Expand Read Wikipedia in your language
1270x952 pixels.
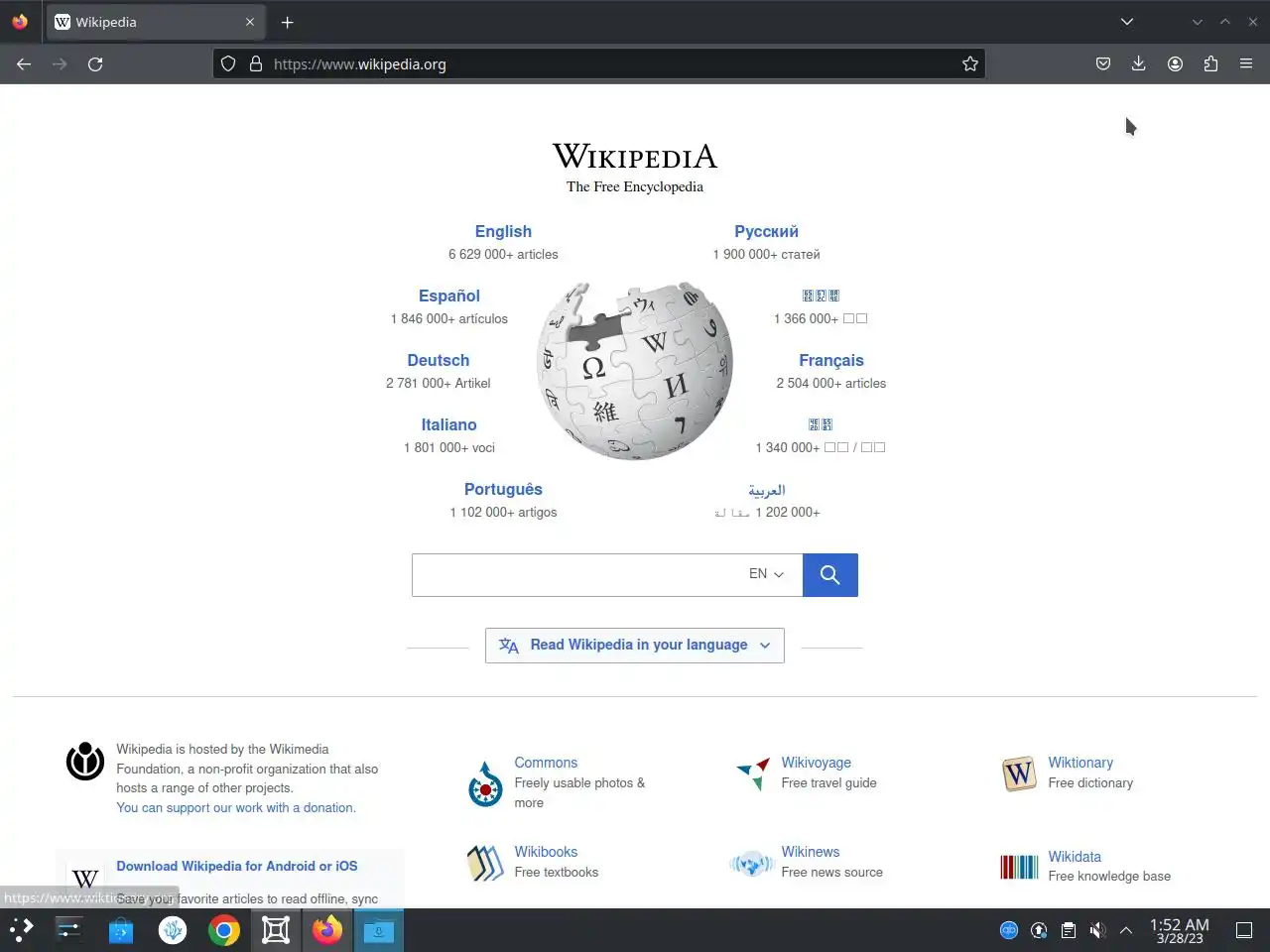[x=635, y=646]
